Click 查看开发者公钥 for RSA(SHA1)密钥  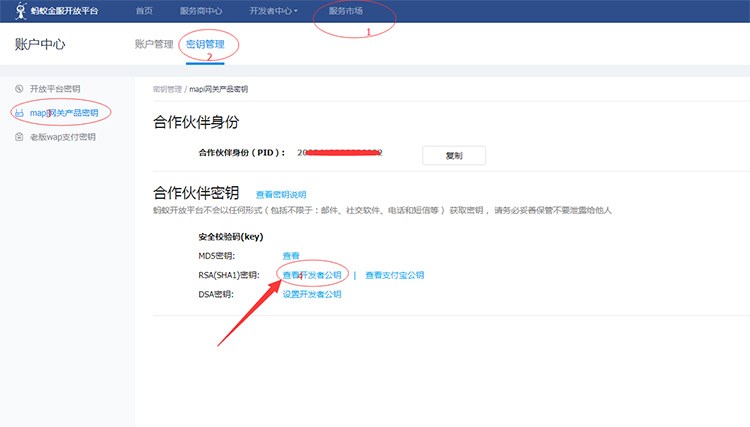click(312, 275)
